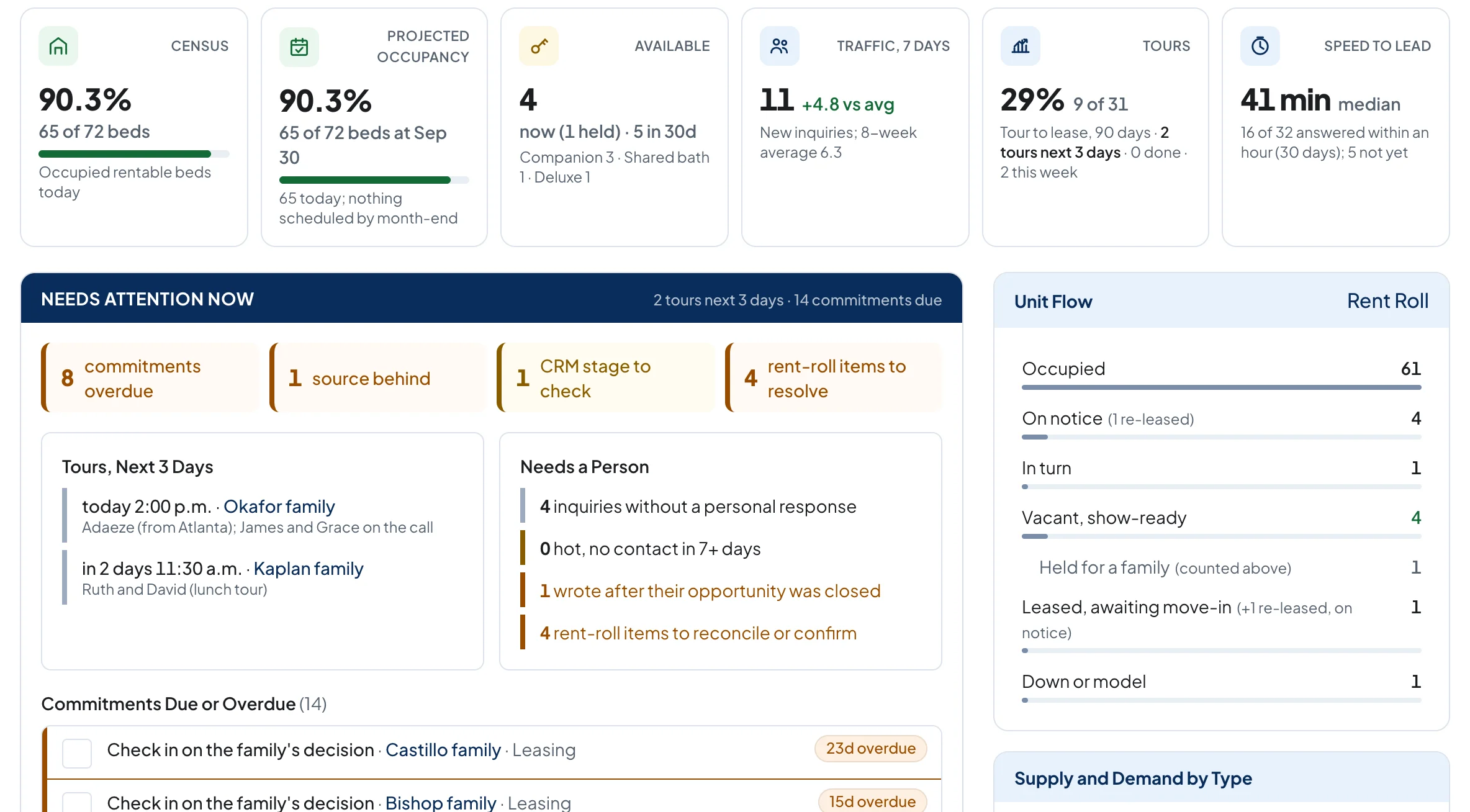Click the Available key icon
The width and height of the screenshot is (1470, 812).
pyautogui.click(x=539, y=46)
